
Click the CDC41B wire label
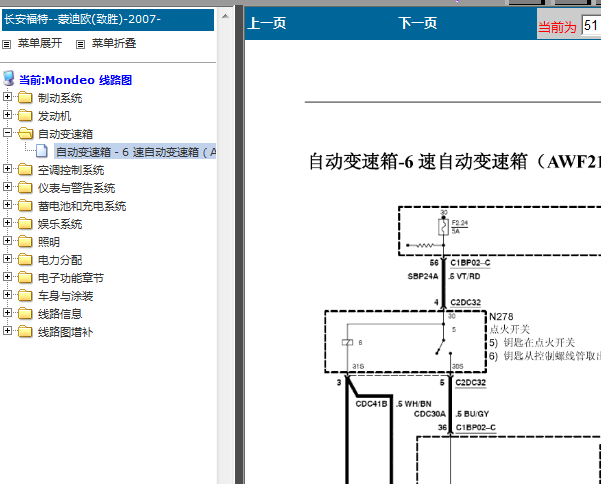[x=371, y=404]
